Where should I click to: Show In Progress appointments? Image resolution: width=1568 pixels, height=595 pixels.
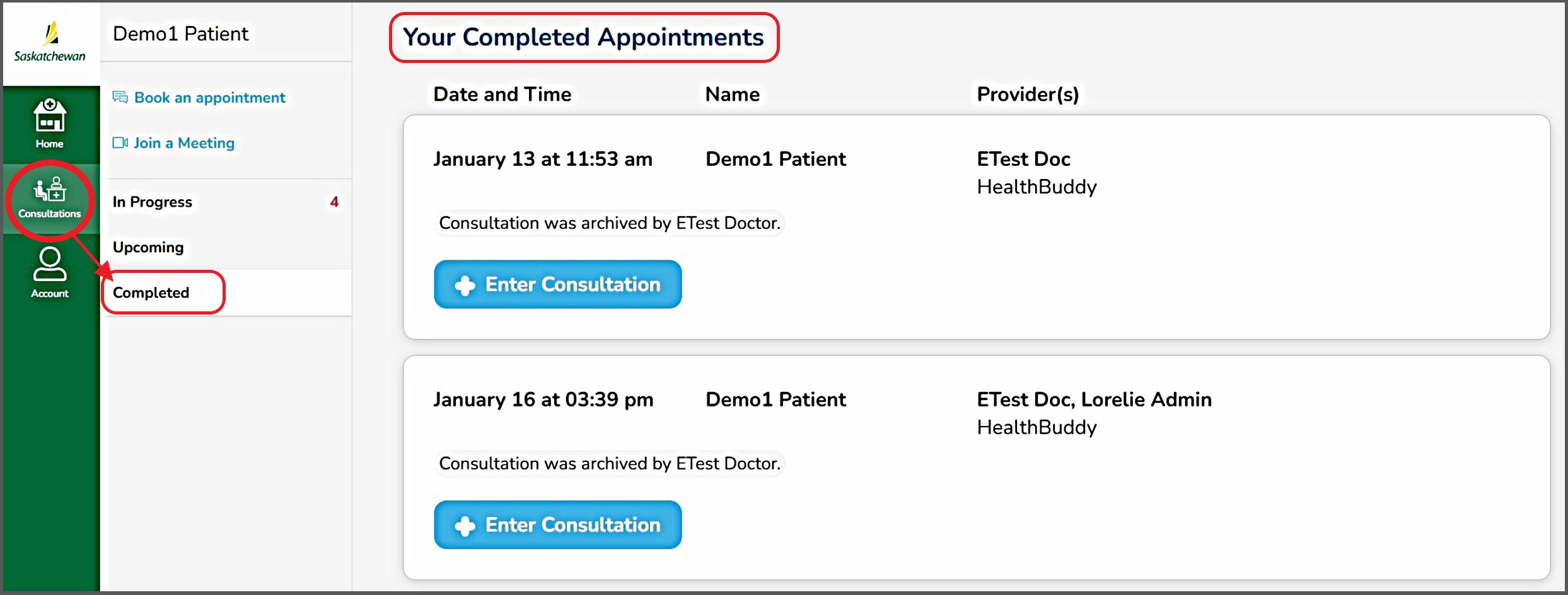tap(153, 202)
